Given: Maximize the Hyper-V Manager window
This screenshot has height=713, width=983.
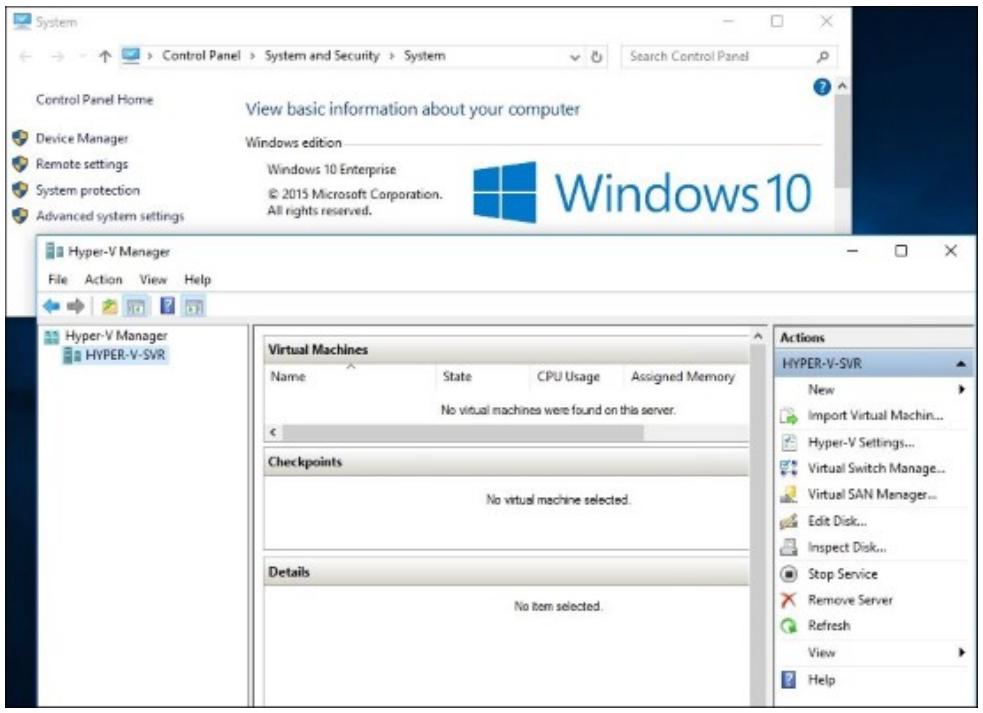Looking at the screenshot, I should click(x=901, y=251).
